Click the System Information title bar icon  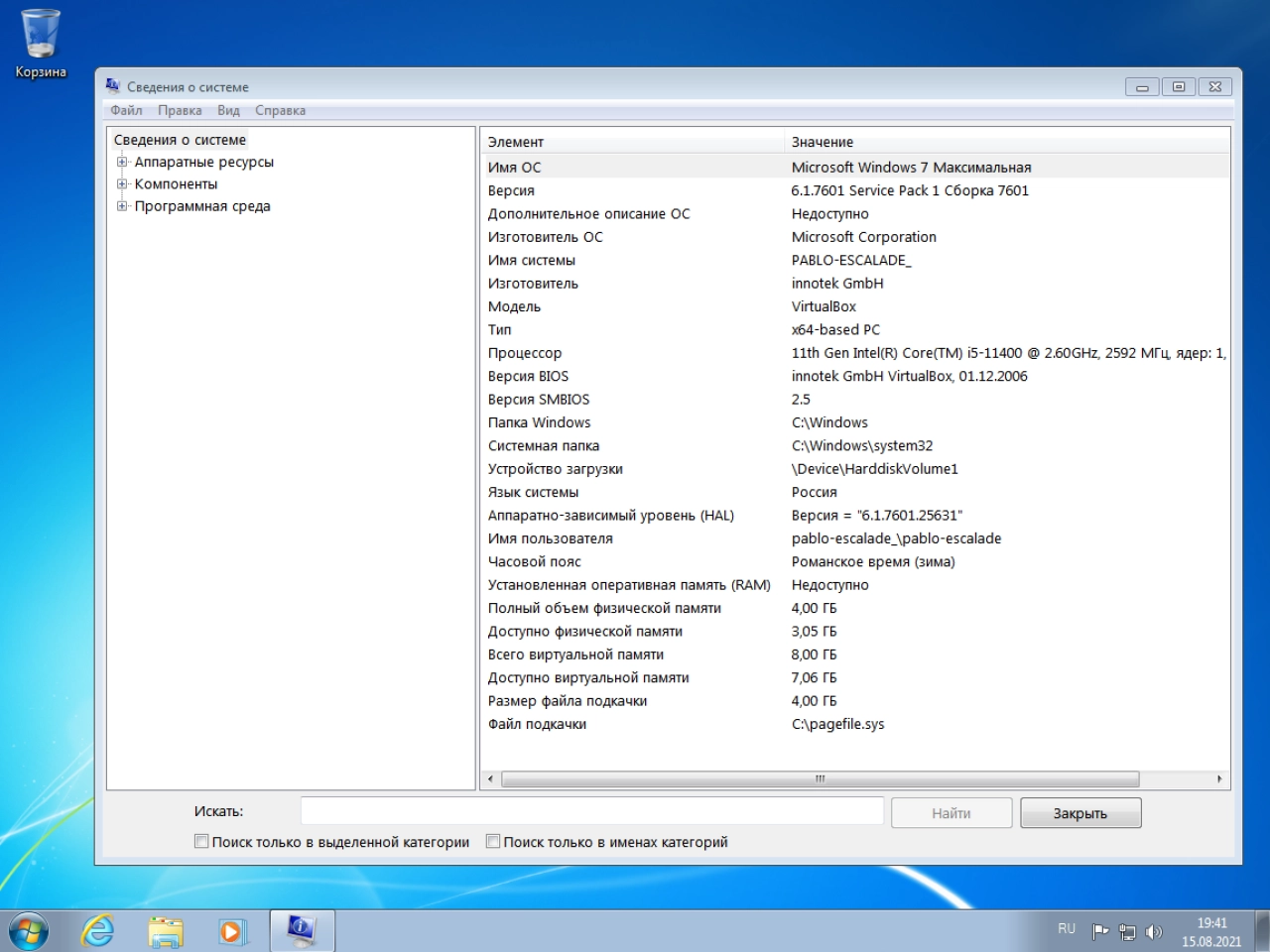(112, 86)
